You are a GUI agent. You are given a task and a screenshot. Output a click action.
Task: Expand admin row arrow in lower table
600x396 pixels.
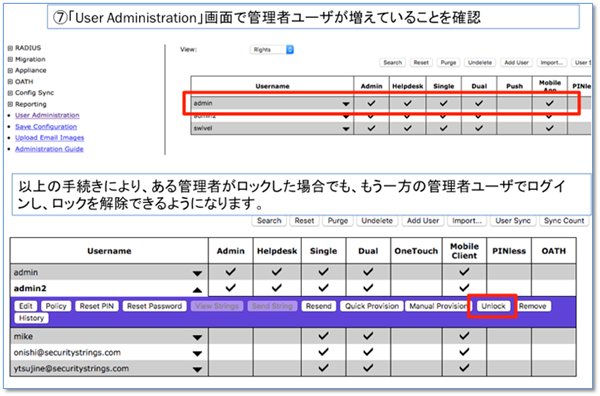tap(197, 273)
